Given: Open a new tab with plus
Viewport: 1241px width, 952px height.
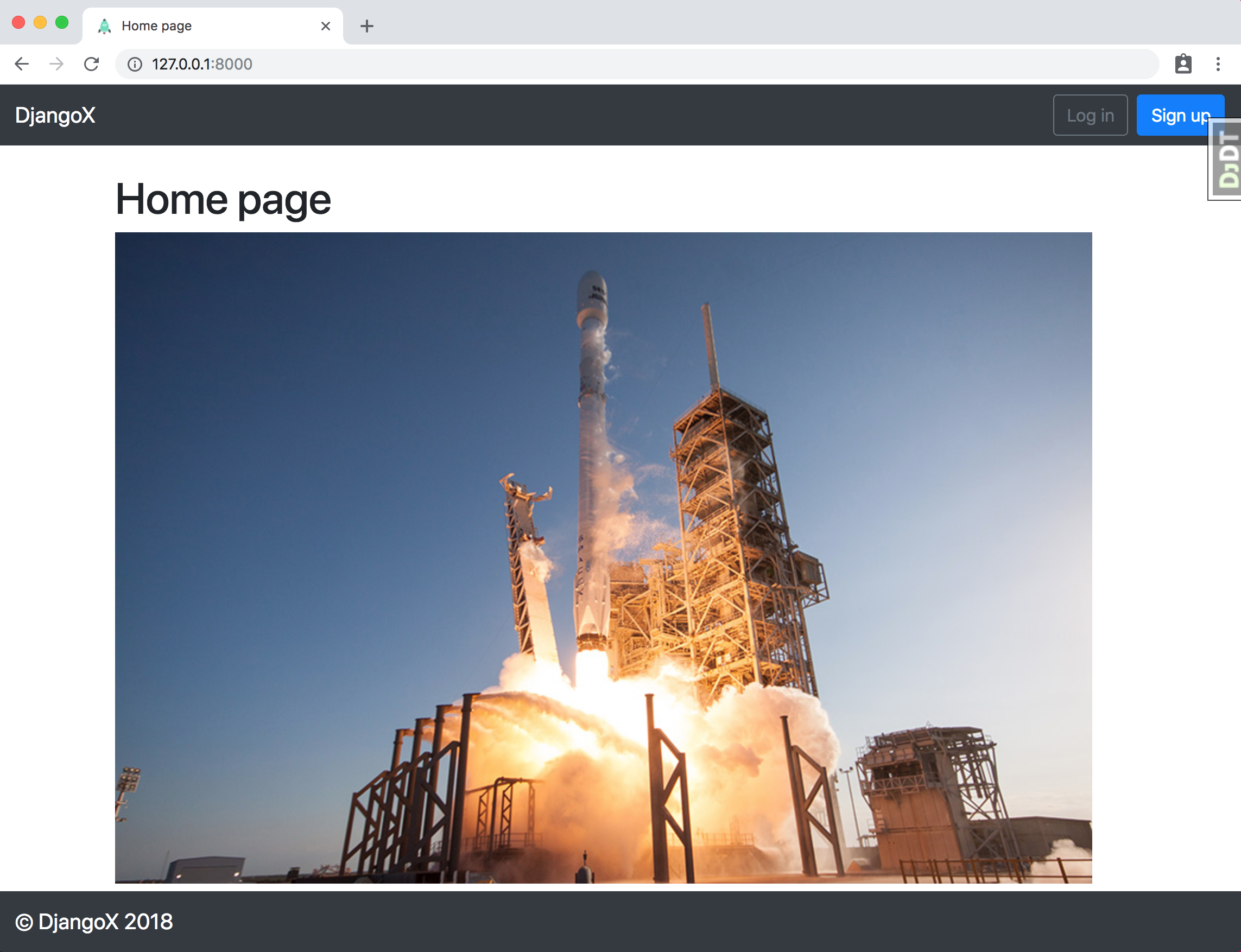Looking at the screenshot, I should click(x=366, y=26).
